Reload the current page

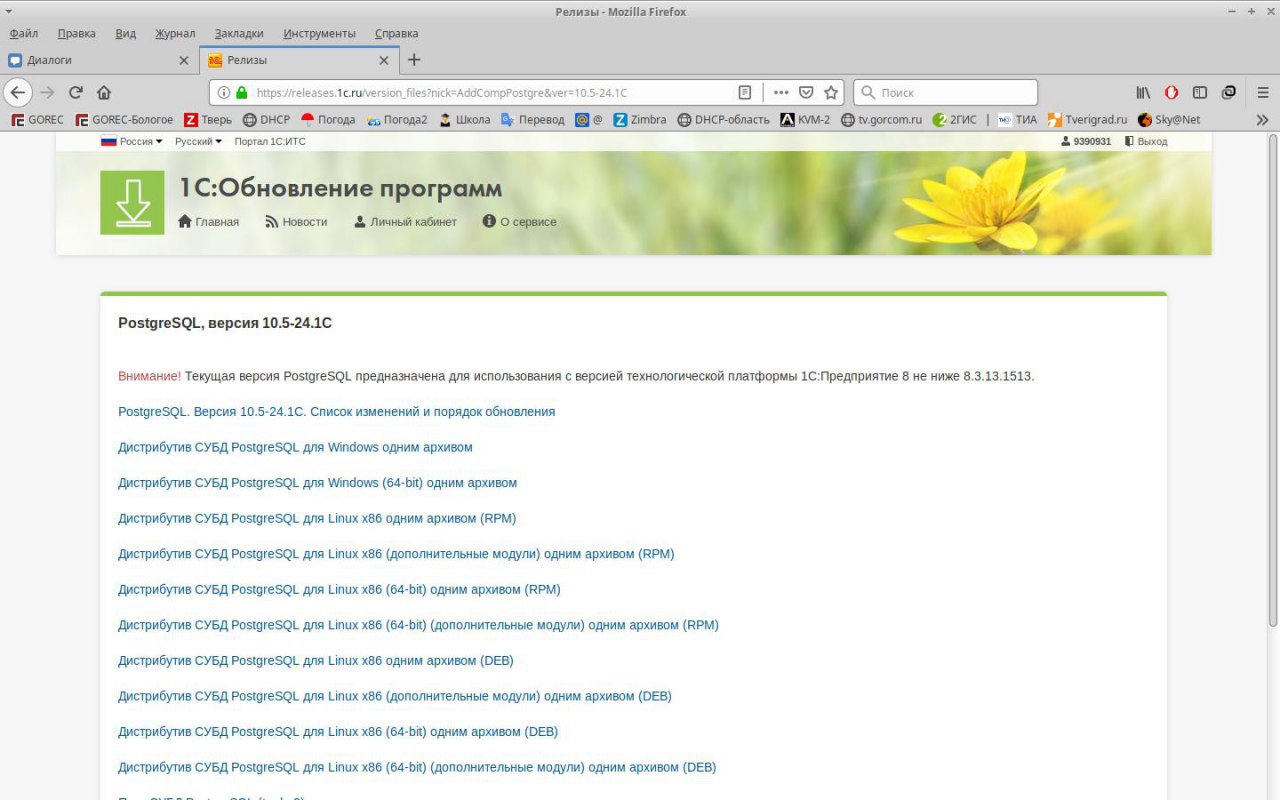[x=75, y=92]
